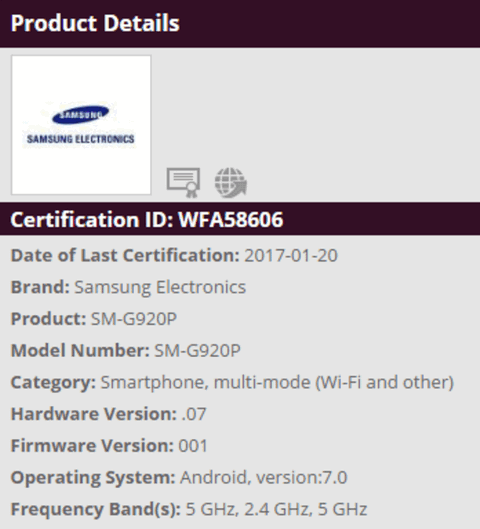Click the globe website link icon
This screenshot has width=480, height=529.
(231, 183)
